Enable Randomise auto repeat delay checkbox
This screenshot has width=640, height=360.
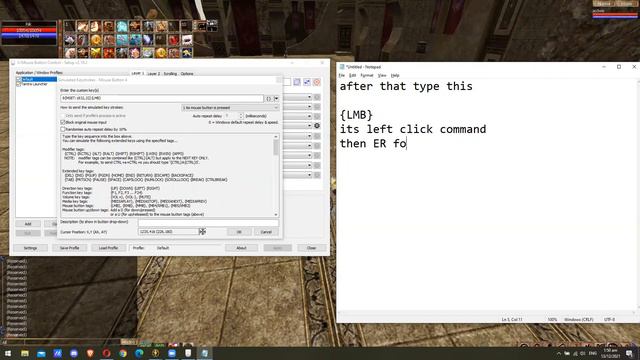63,129
